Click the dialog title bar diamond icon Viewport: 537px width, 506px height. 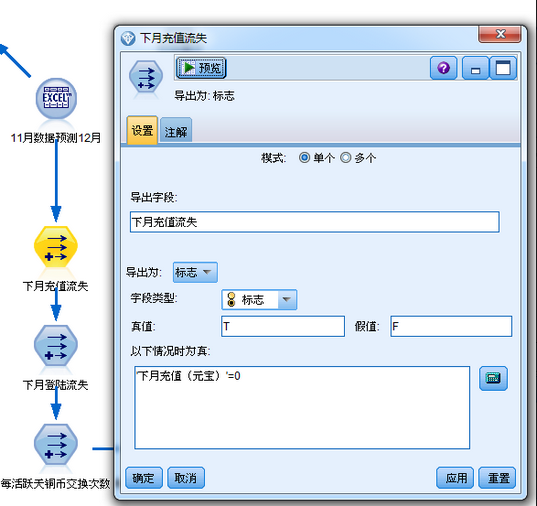[128, 38]
